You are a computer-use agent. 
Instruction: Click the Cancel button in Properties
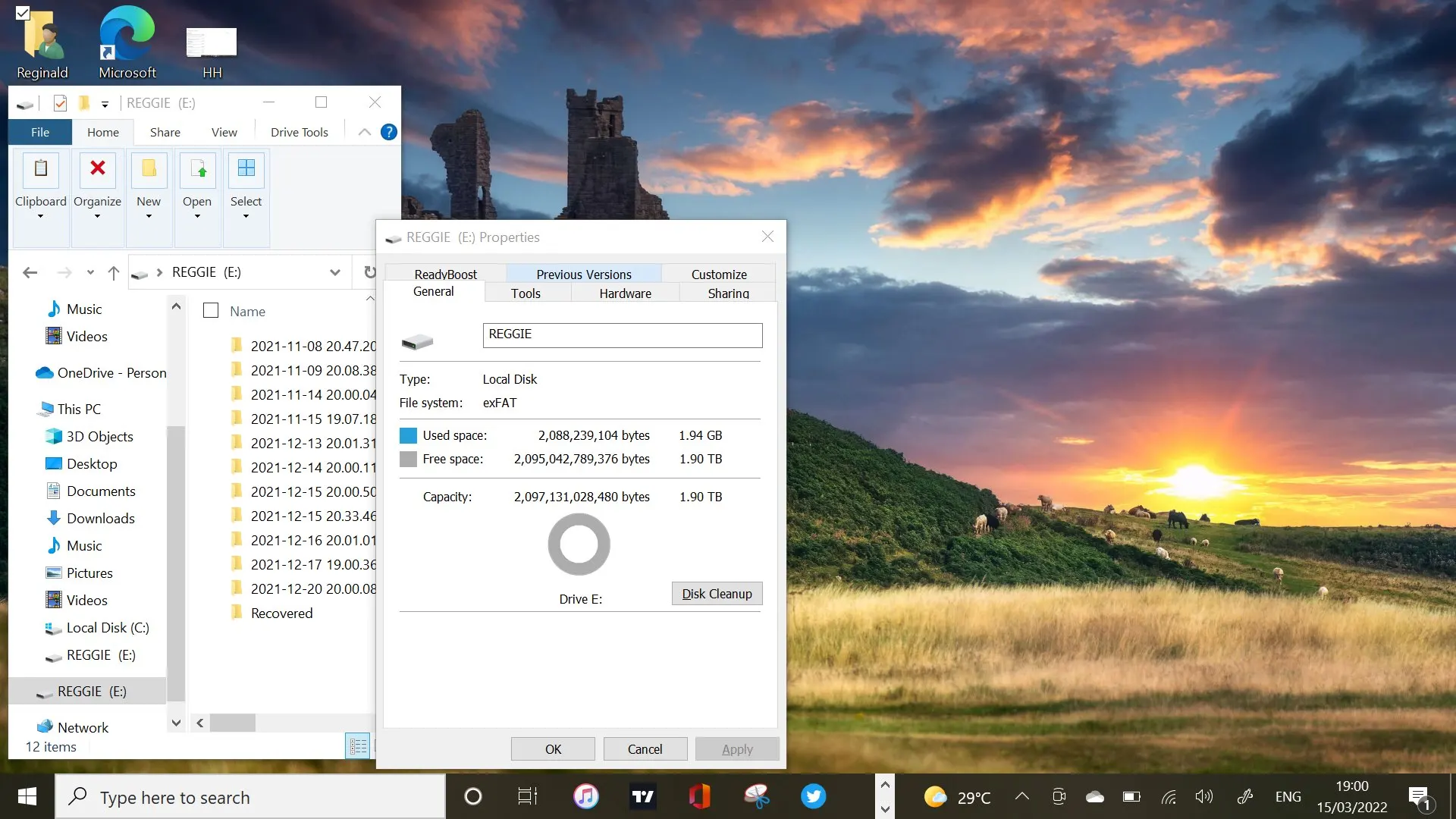(645, 749)
